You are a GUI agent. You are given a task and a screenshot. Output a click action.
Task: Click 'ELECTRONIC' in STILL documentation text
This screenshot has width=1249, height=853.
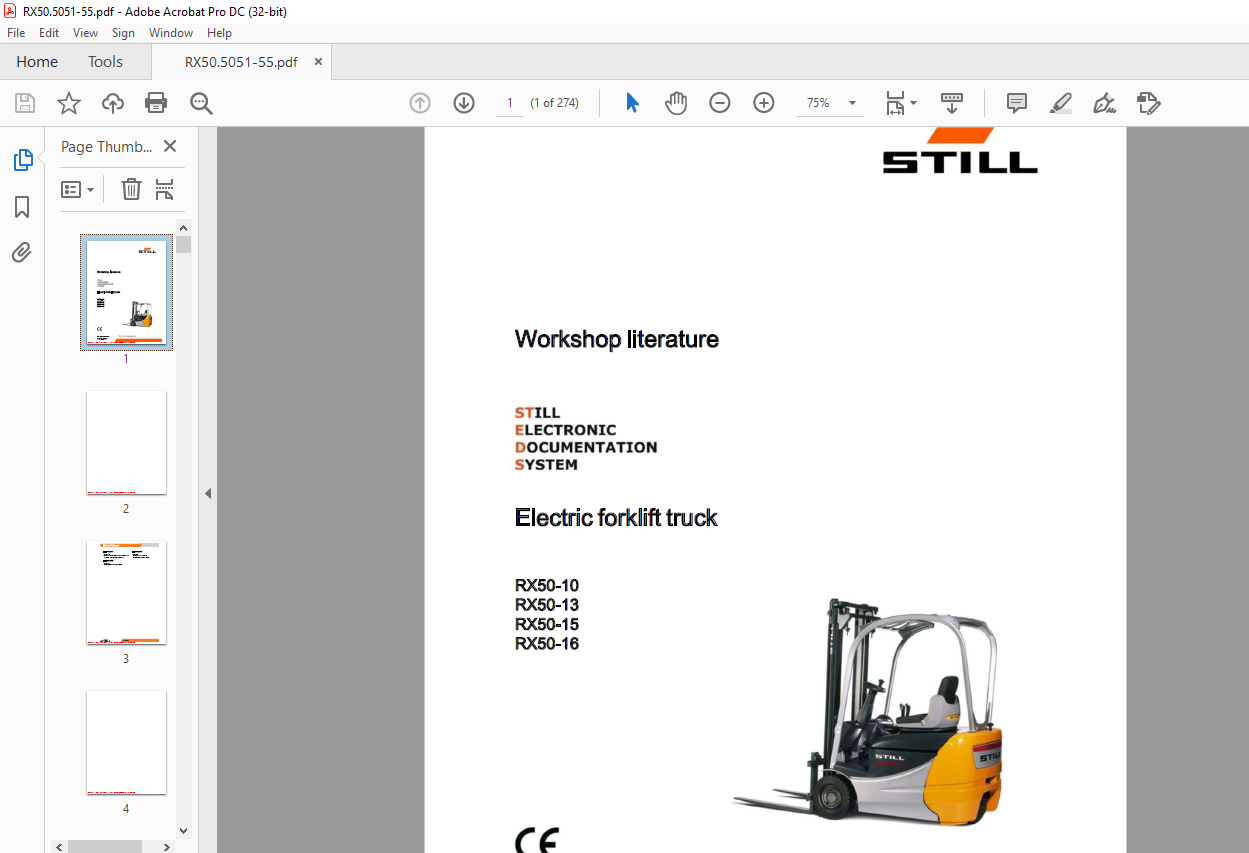pos(566,430)
